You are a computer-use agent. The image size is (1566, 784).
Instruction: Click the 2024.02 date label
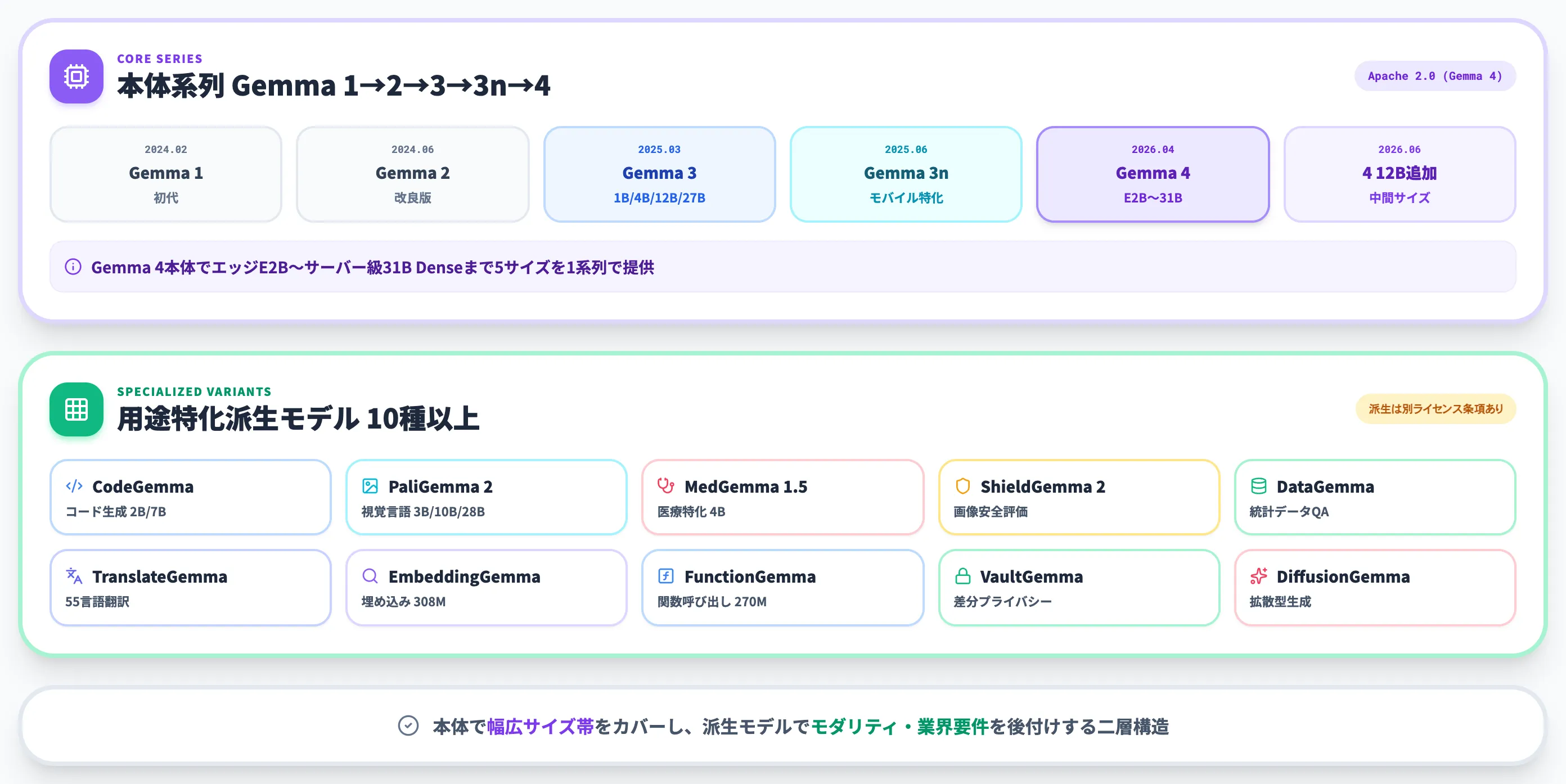coord(166,150)
